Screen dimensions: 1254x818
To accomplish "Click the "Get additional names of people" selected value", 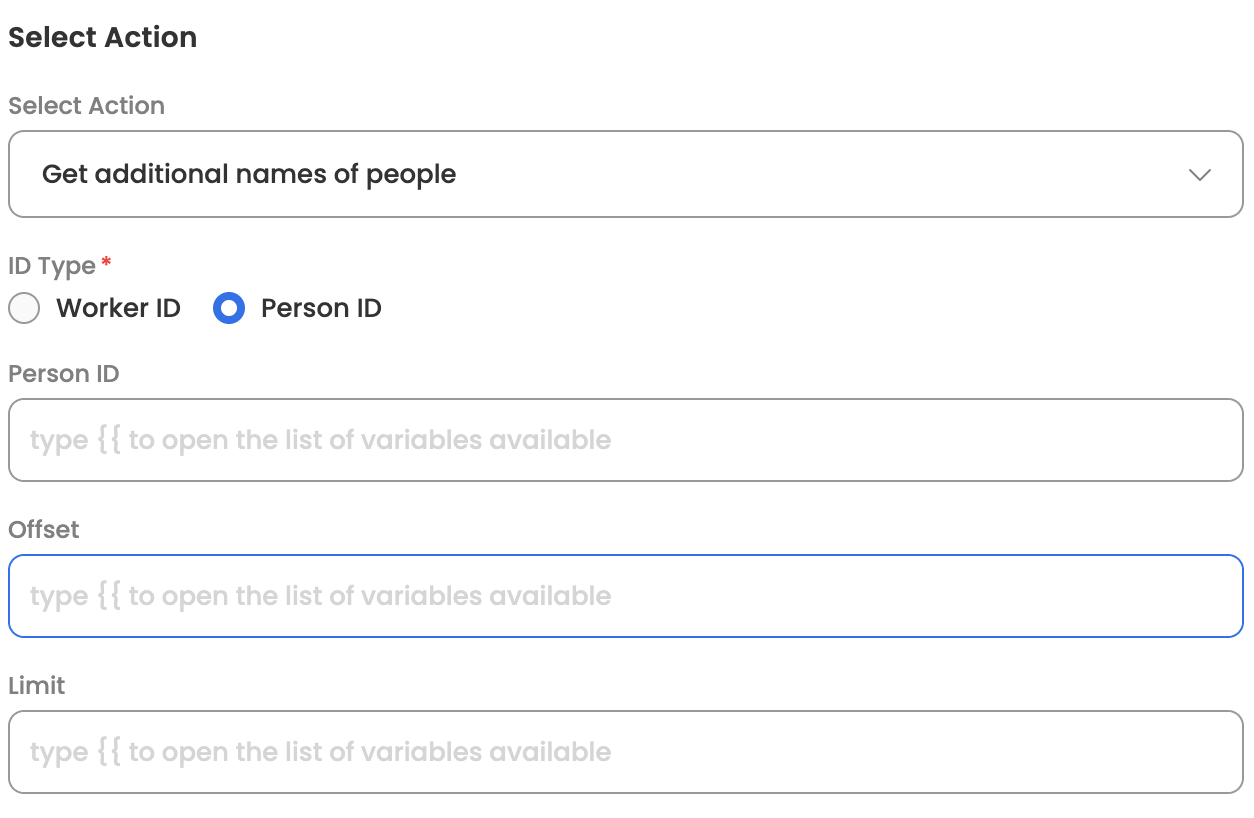I will coord(249,174).
